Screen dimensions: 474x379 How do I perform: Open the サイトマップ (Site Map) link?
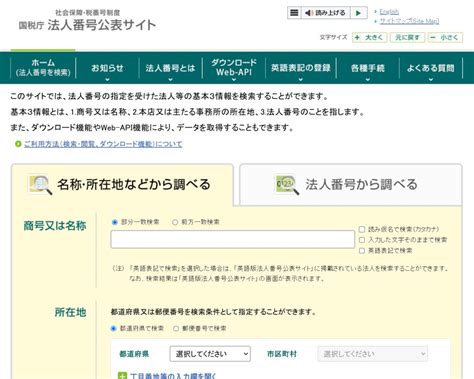pyautogui.click(x=409, y=21)
